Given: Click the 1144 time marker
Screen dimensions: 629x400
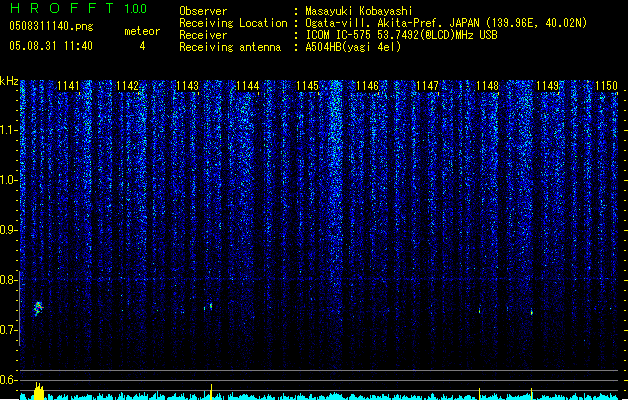Looking at the screenshot, I should pyautogui.click(x=248, y=86).
